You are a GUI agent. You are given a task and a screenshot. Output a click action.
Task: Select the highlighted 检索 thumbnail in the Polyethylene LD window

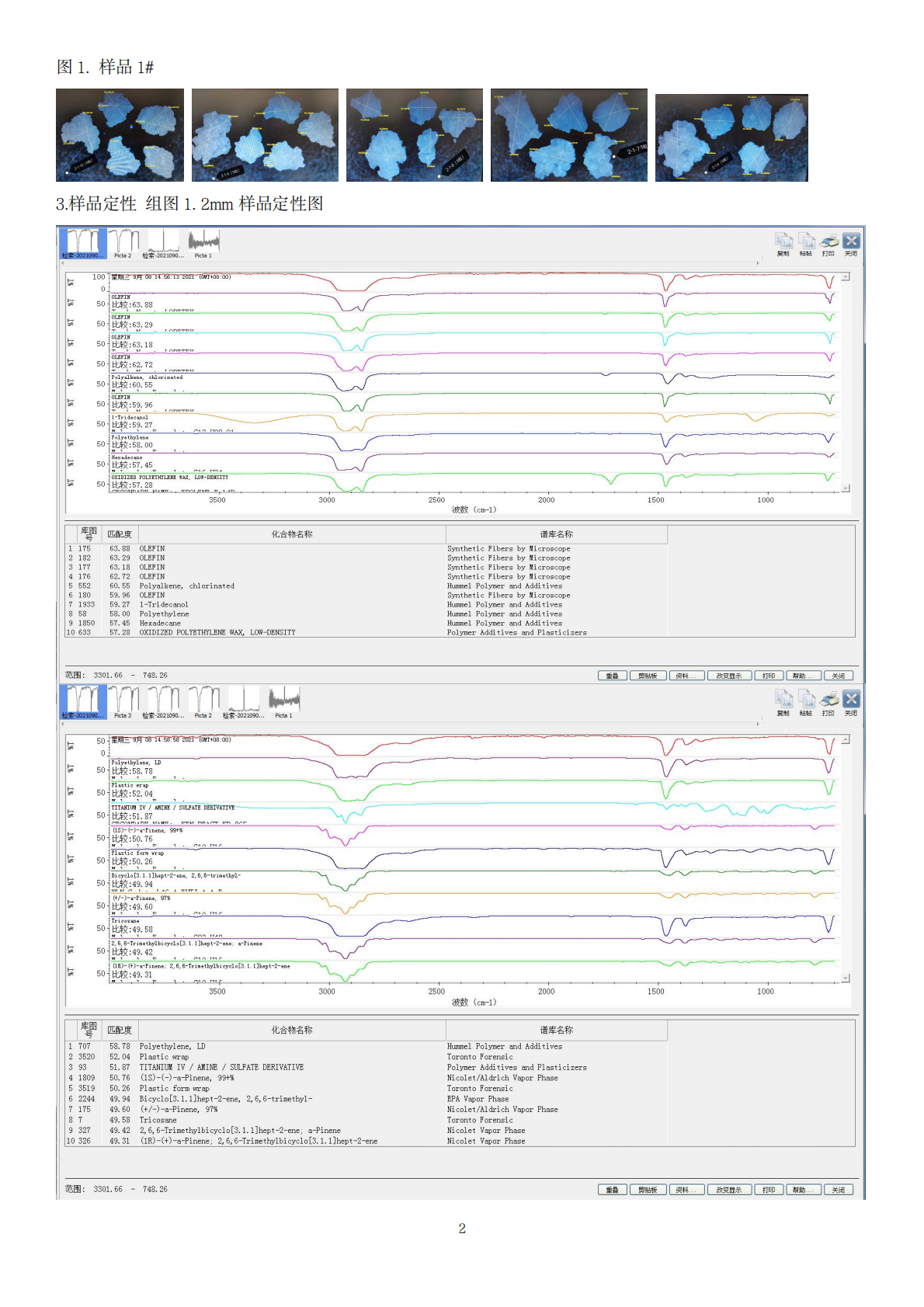click(82, 702)
